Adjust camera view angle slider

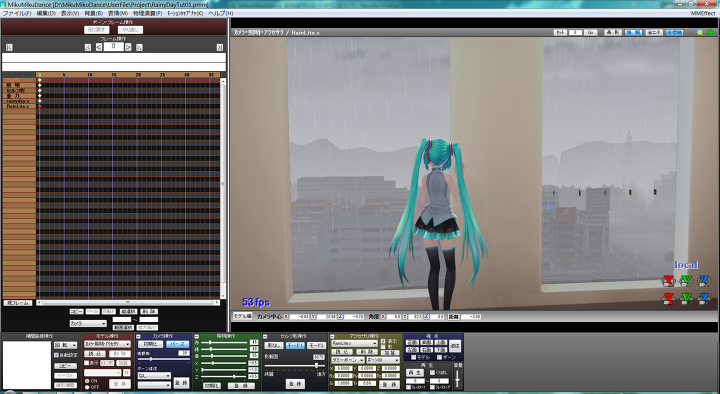tap(163, 360)
